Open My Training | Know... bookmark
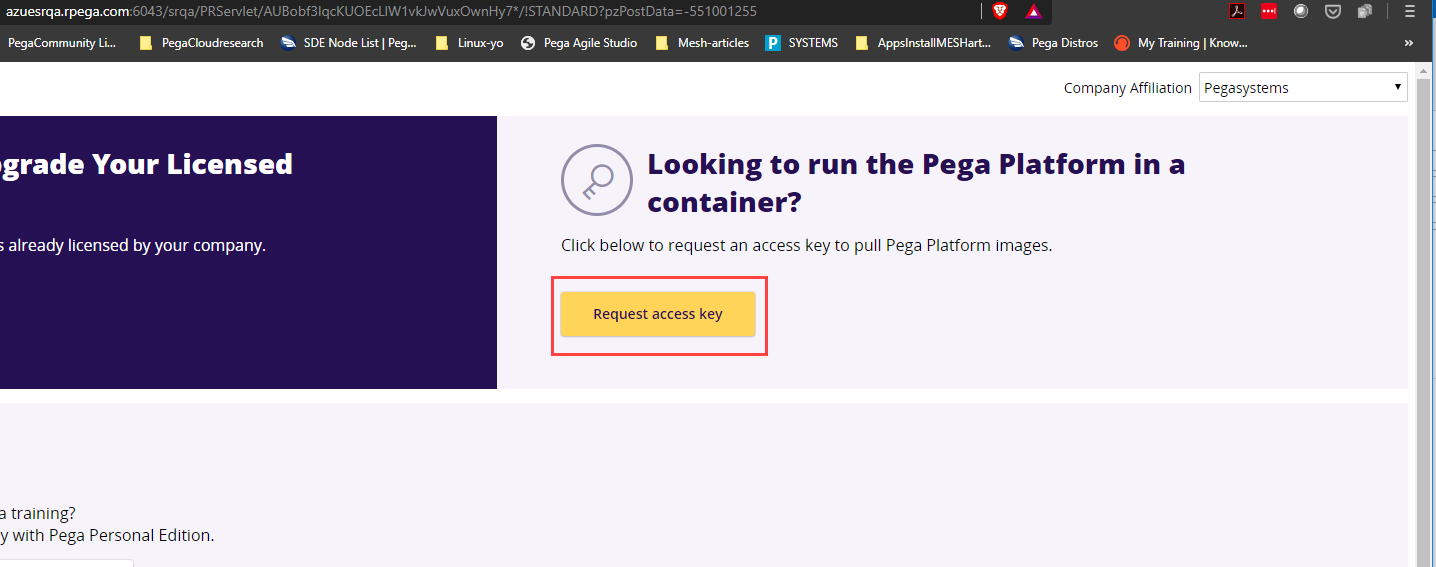 (x=1181, y=43)
